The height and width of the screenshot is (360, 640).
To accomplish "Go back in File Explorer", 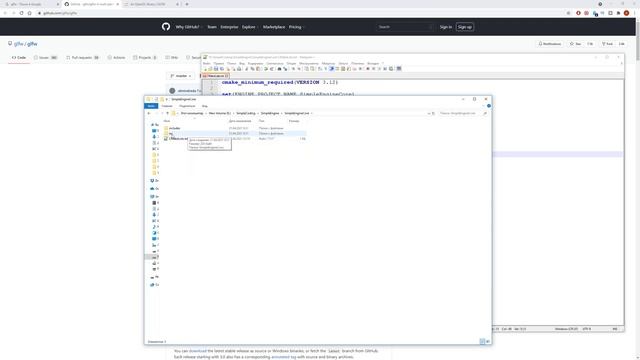I will pos(149,113).
